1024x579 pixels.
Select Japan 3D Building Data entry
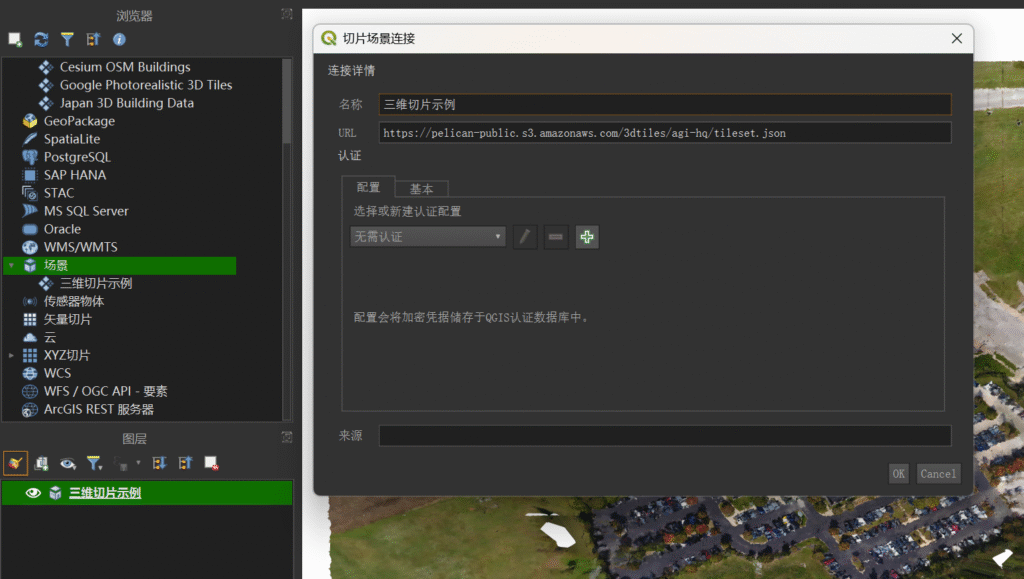127,103
